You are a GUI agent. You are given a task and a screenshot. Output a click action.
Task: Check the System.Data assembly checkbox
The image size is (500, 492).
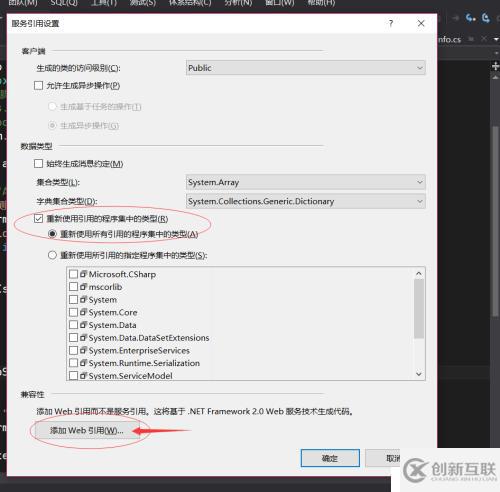[x=73, y=325]
